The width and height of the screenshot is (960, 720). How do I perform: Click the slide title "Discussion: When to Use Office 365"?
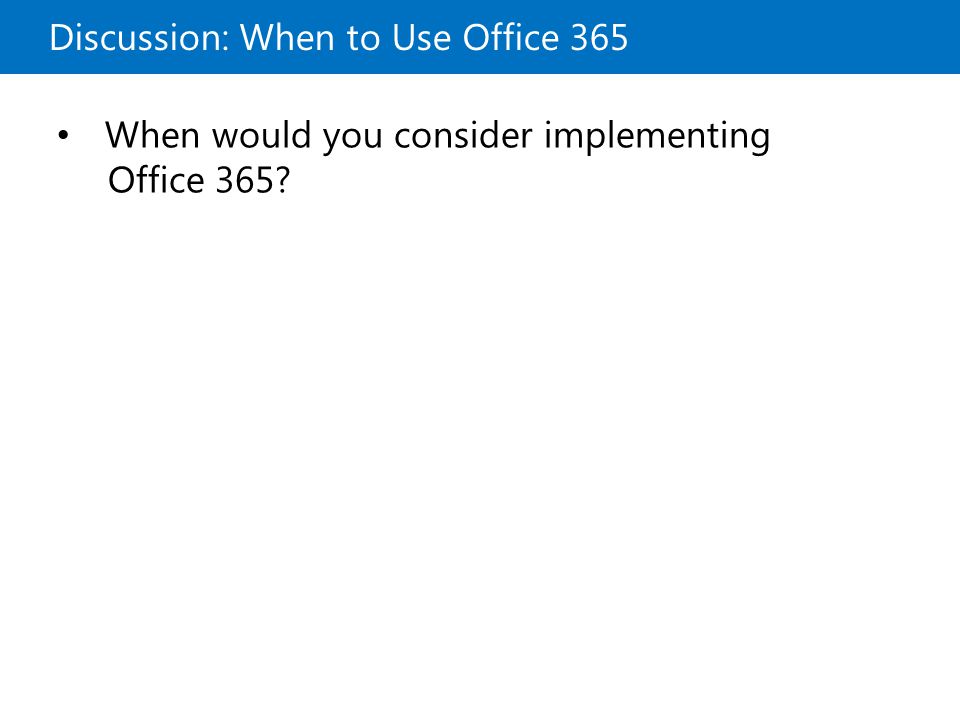(x=339, y=37)
